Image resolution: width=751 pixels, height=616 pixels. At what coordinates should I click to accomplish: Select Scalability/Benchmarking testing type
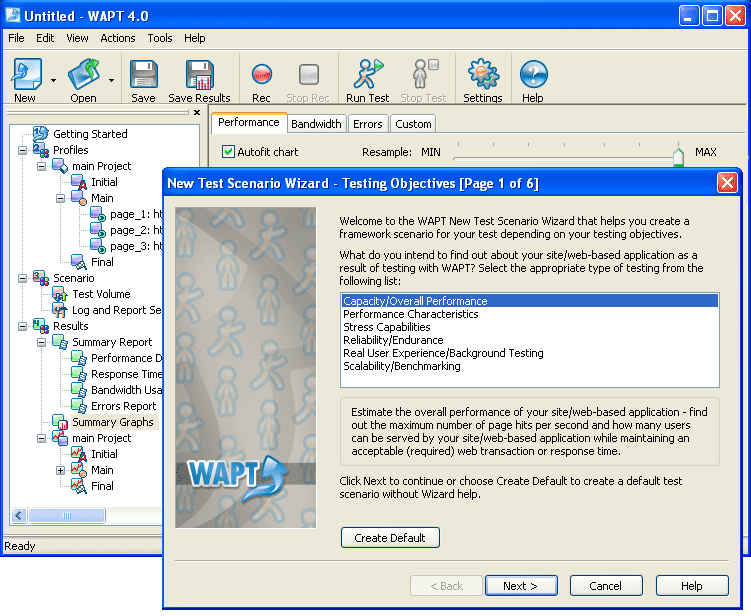(530, 366)
